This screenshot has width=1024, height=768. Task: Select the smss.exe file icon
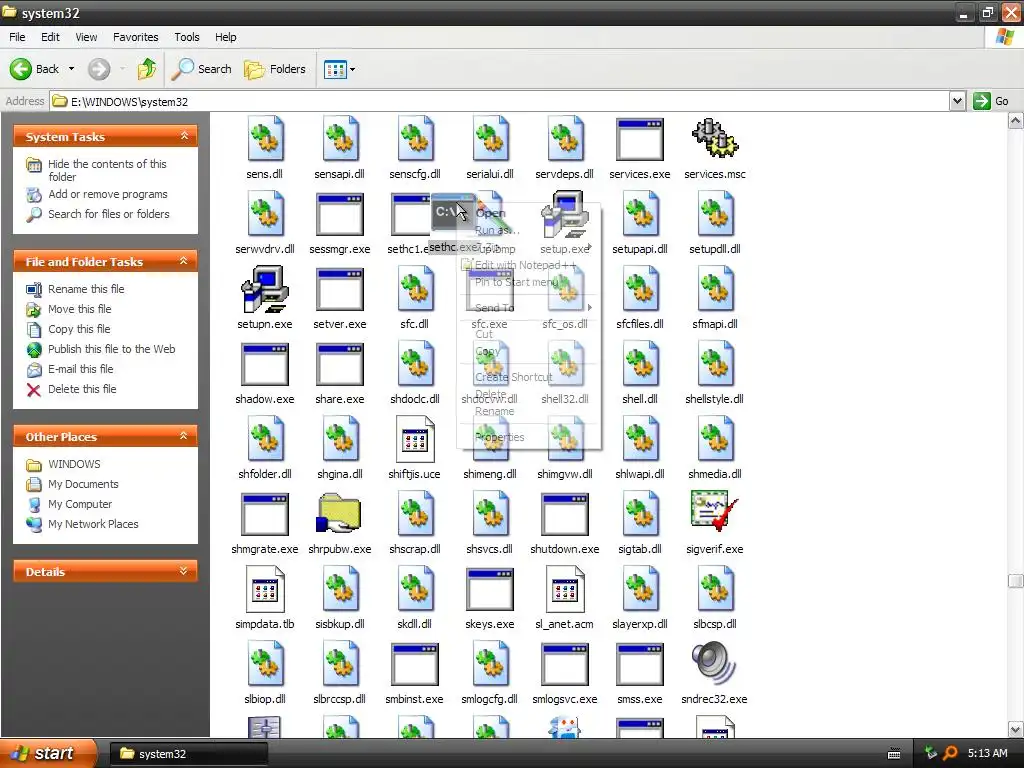pyautogui.click(x=639, y=664)
